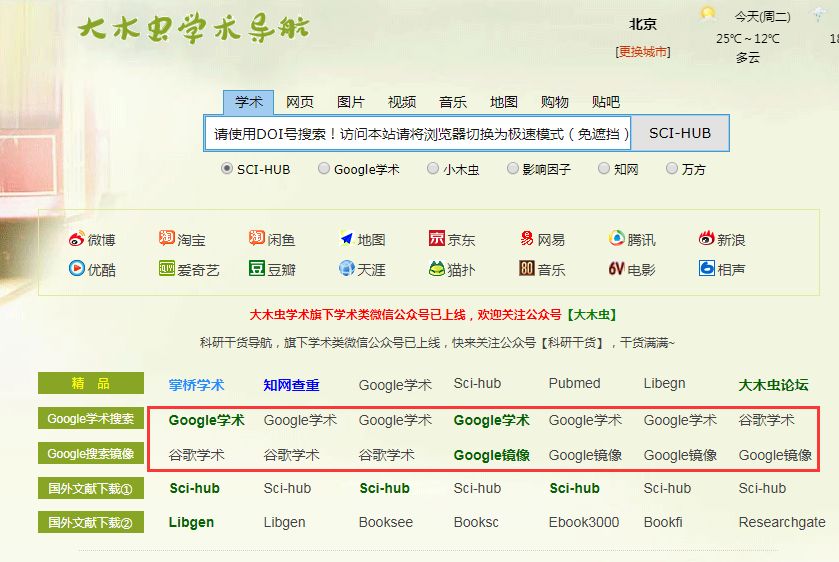Open the 闲鱼 icon
Viewport: 839px width, 562px height.
(x=257, y=238)
